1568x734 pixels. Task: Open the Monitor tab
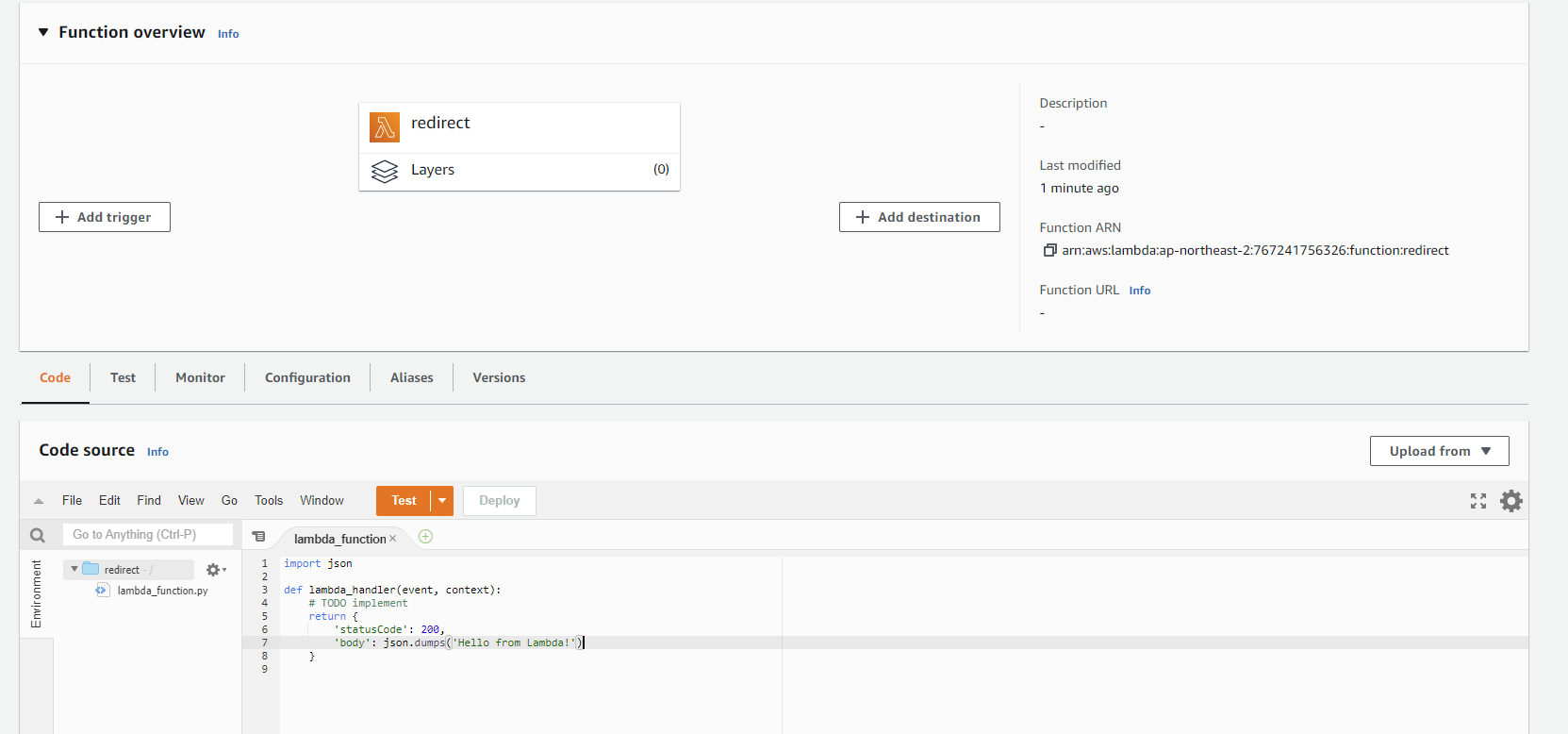pyautogui.click(x=200, y=377)
